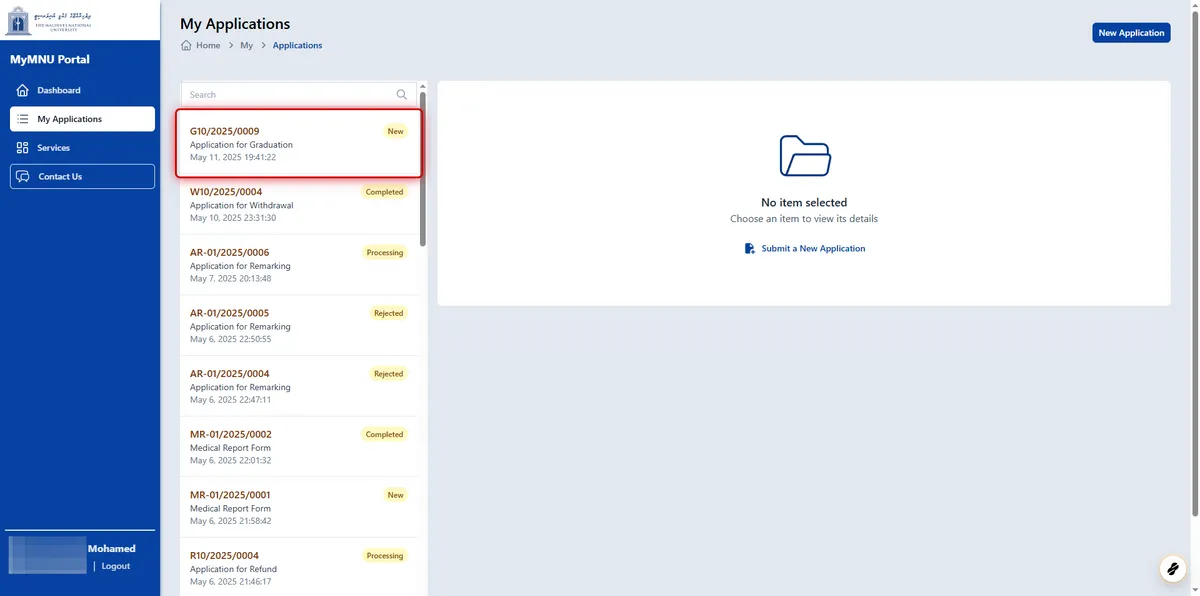Click the Services grid icon

tap(23, 148)
